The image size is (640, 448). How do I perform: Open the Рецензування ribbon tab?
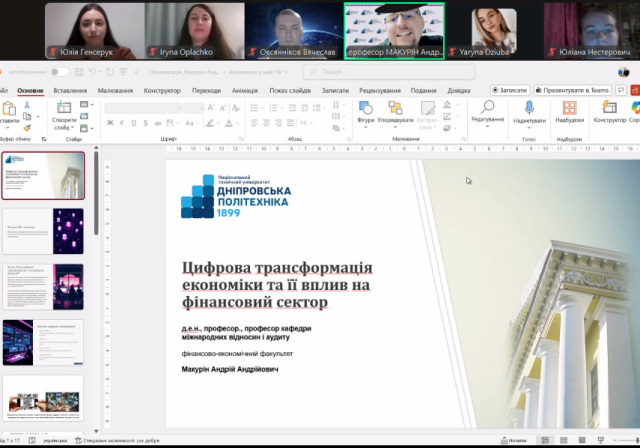pos(380,91)
